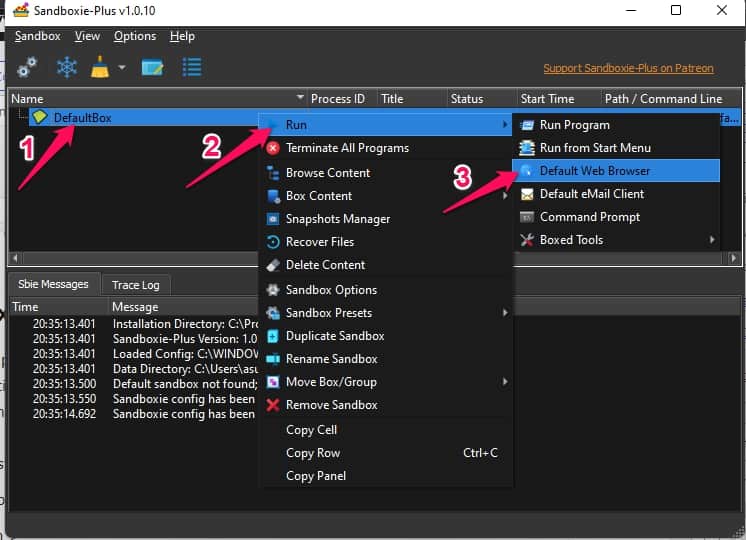Click the Rename Sandbox icon

[x=273, y=359]
